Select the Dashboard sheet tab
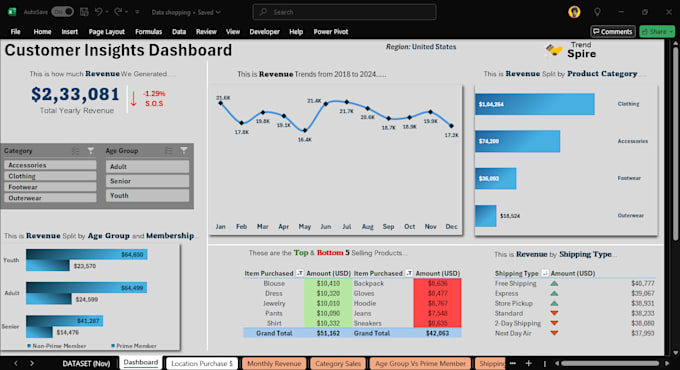The height and width of the screenshot is (370, 680). pyautogui.click(x=141, y=362)
